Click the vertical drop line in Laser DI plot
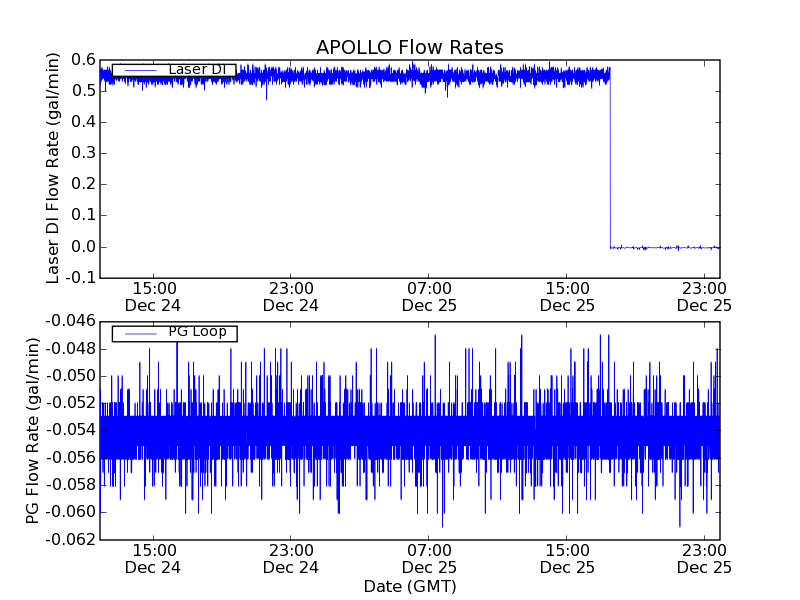 click(610, 163)
